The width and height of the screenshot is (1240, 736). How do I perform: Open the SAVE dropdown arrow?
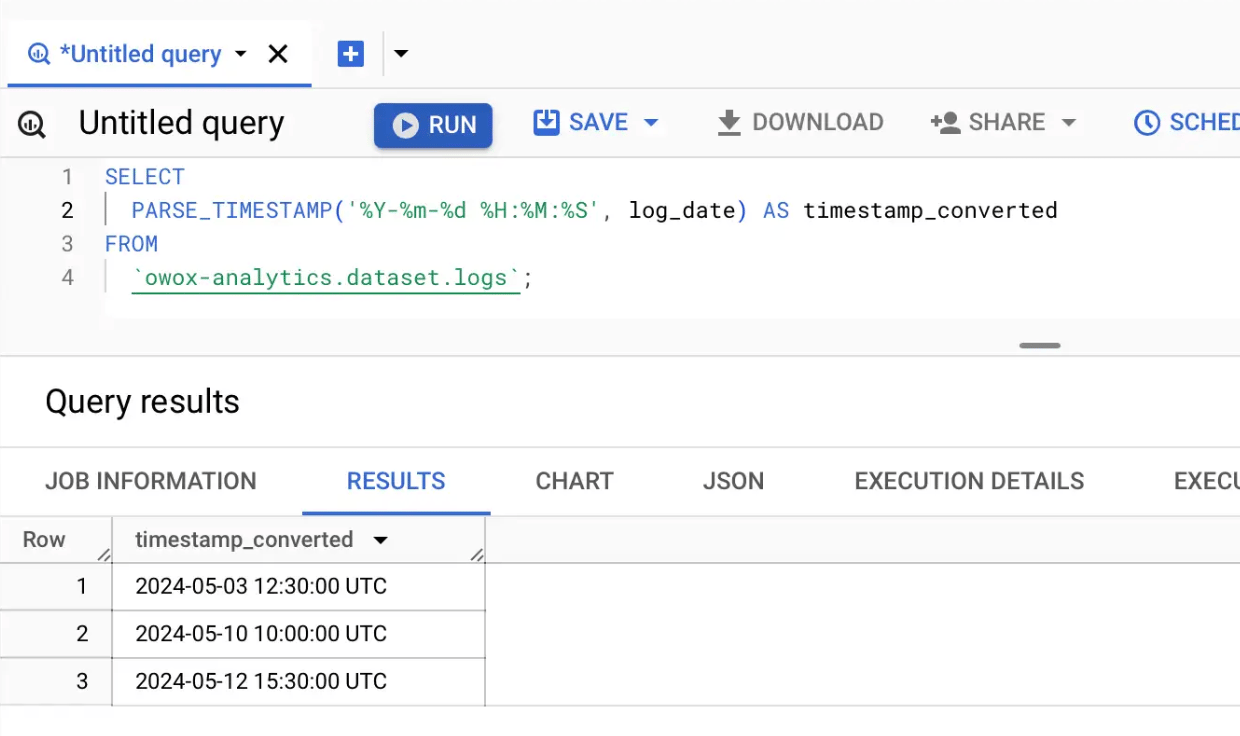click(651, 123)
